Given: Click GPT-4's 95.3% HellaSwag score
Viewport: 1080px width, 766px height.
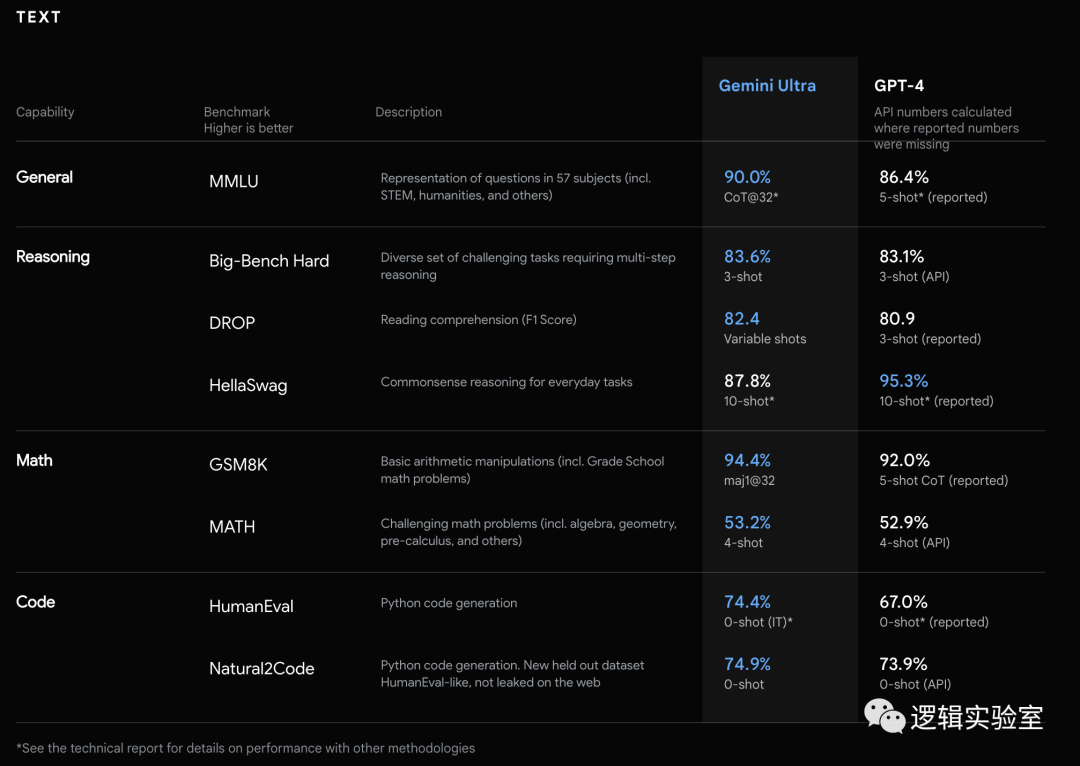Looking at the screenshot, I should (x=904, y=381).
